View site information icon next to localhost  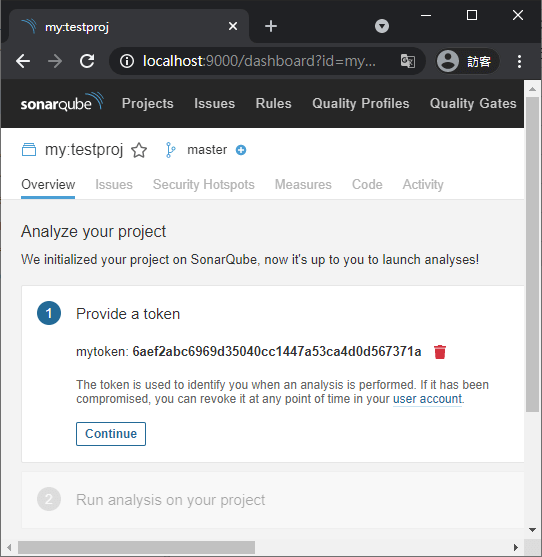pos(126,61)
